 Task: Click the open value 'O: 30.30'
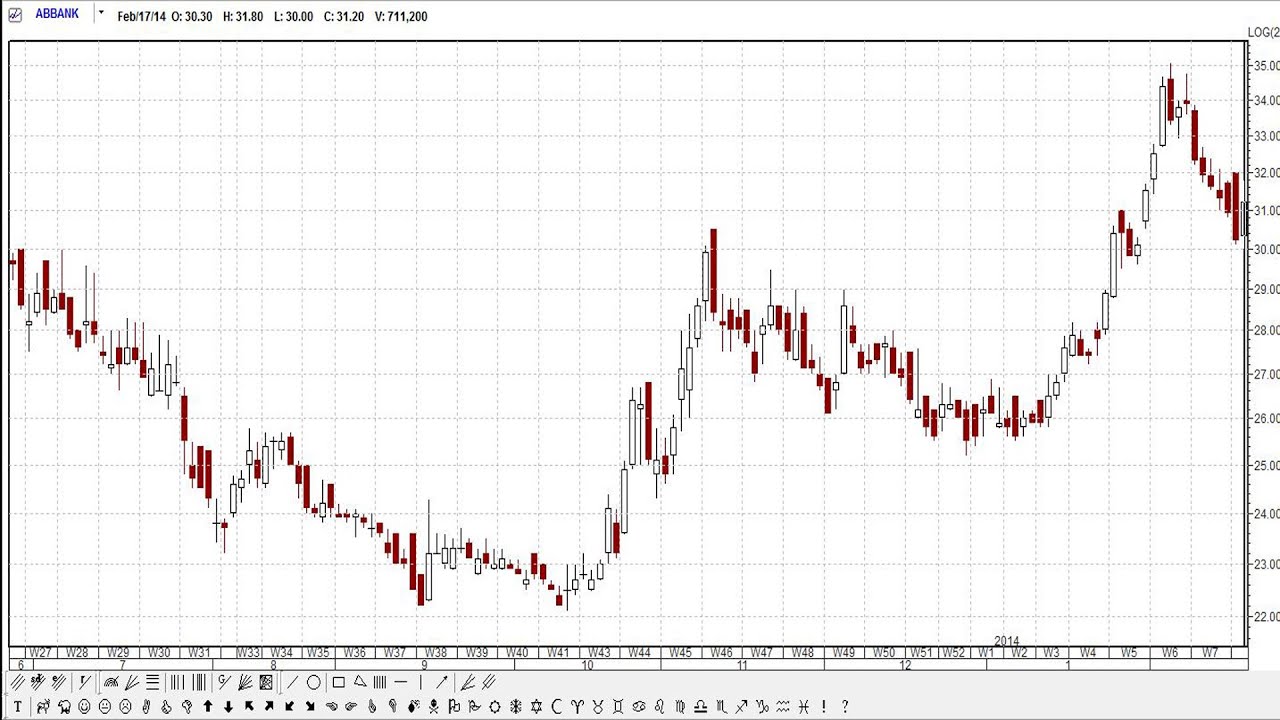192,16
